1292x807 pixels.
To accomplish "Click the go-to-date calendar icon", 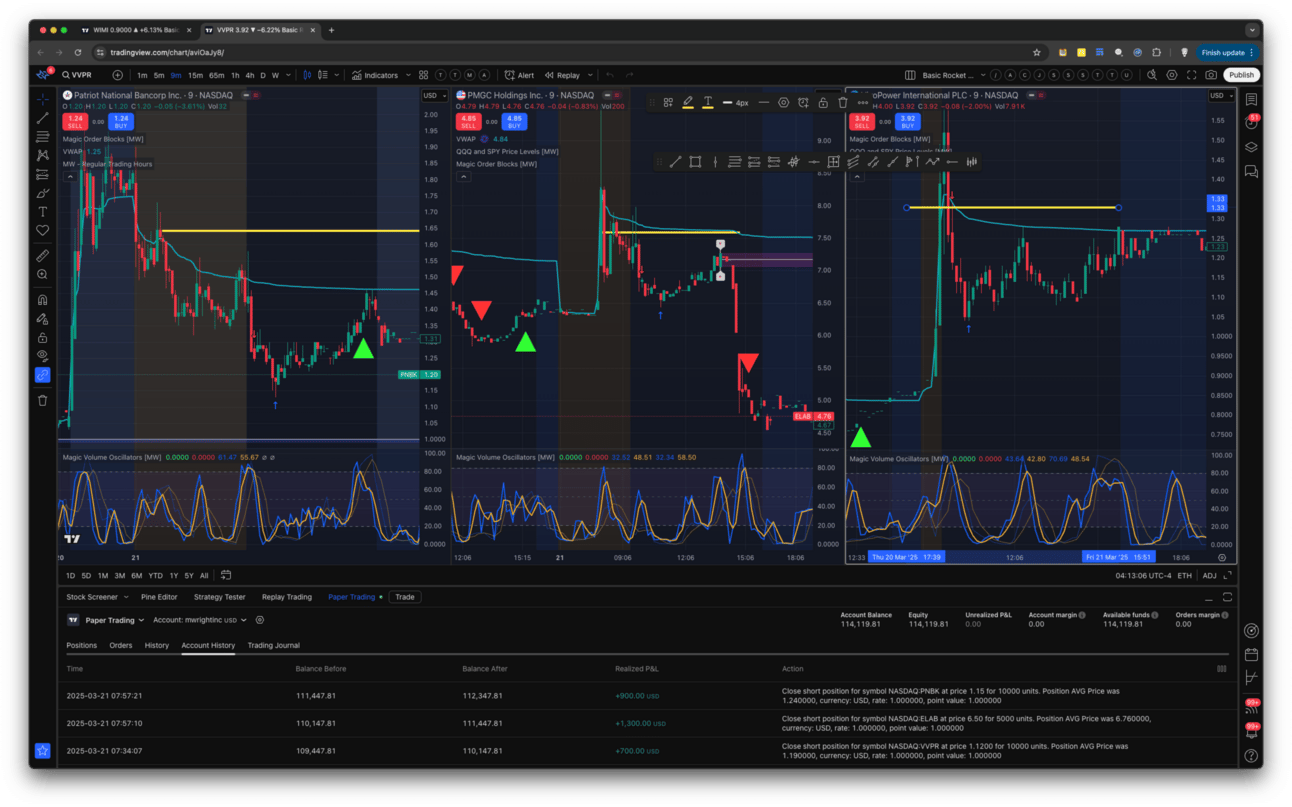I will tap(226, 575).
